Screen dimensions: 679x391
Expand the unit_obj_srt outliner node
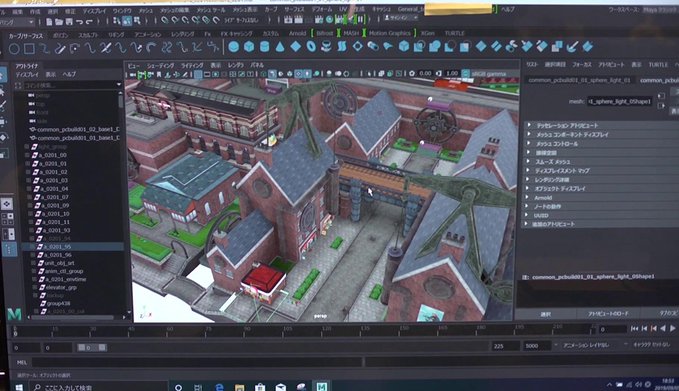[x=33, y=263]
